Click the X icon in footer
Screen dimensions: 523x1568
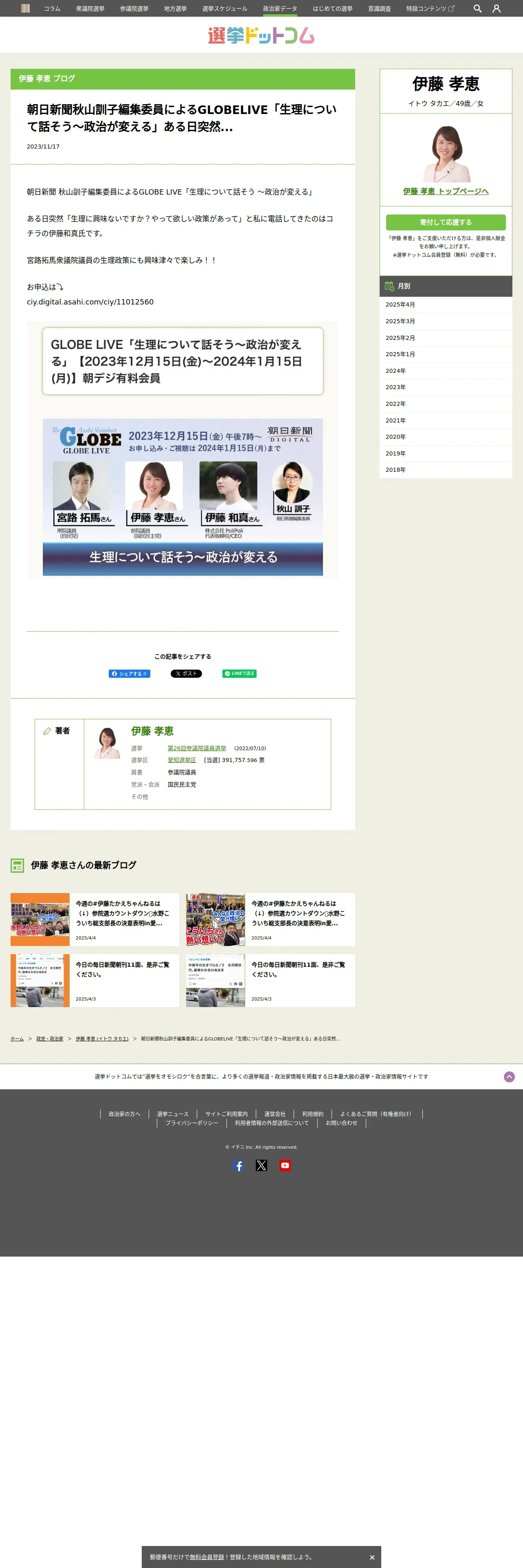pyautogui.click(x=261, y=1165)
